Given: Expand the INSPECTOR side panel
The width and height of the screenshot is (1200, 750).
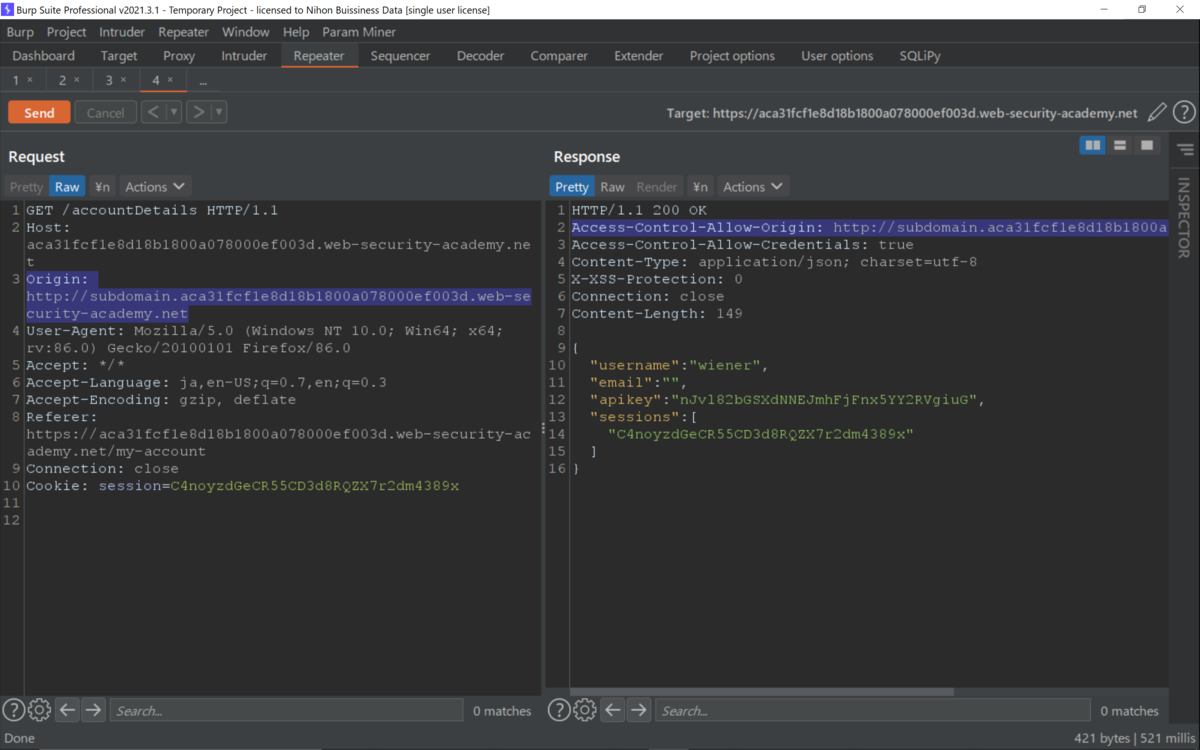Looking at the screenshot, I should point(1184,218).
